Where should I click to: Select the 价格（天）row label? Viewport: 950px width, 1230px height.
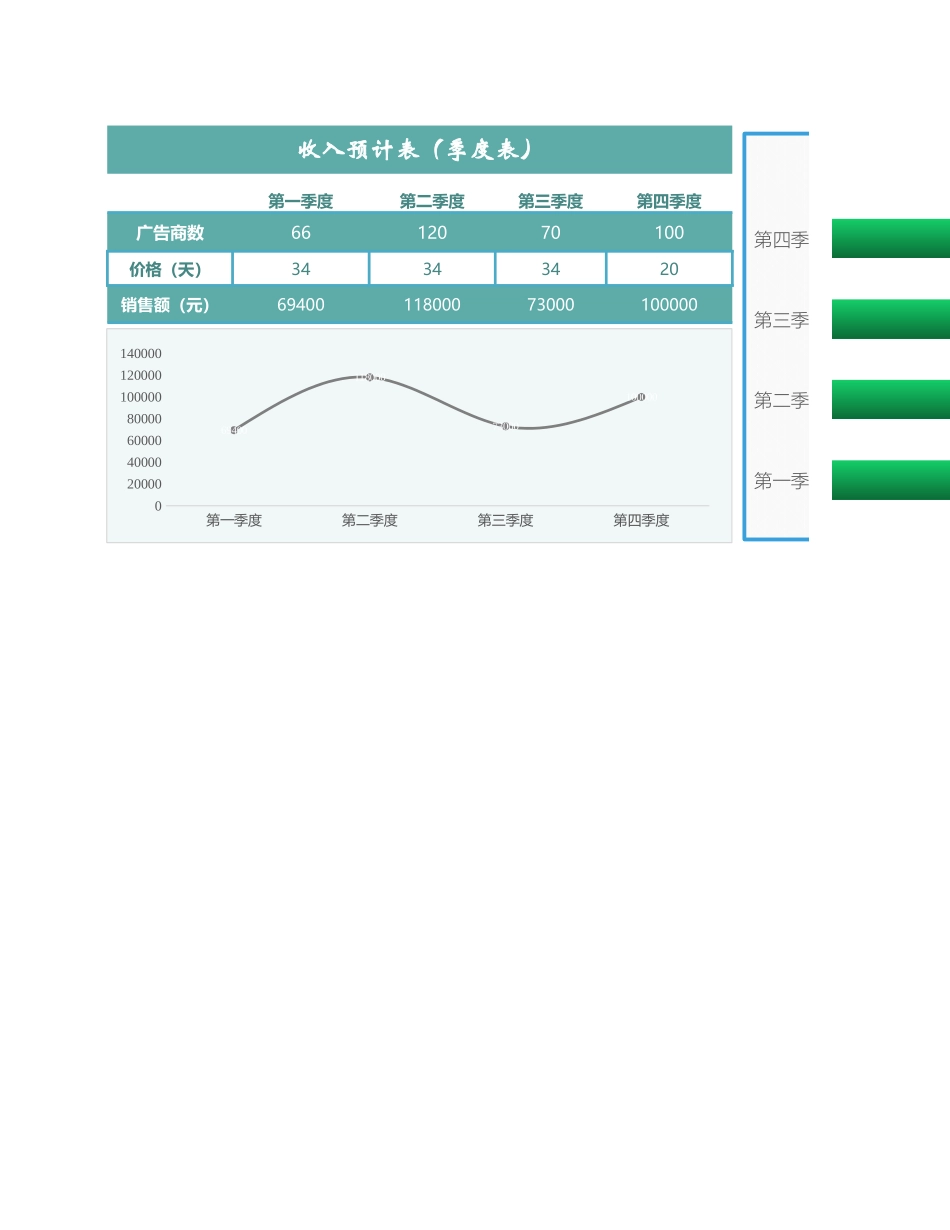coord(168,268)
